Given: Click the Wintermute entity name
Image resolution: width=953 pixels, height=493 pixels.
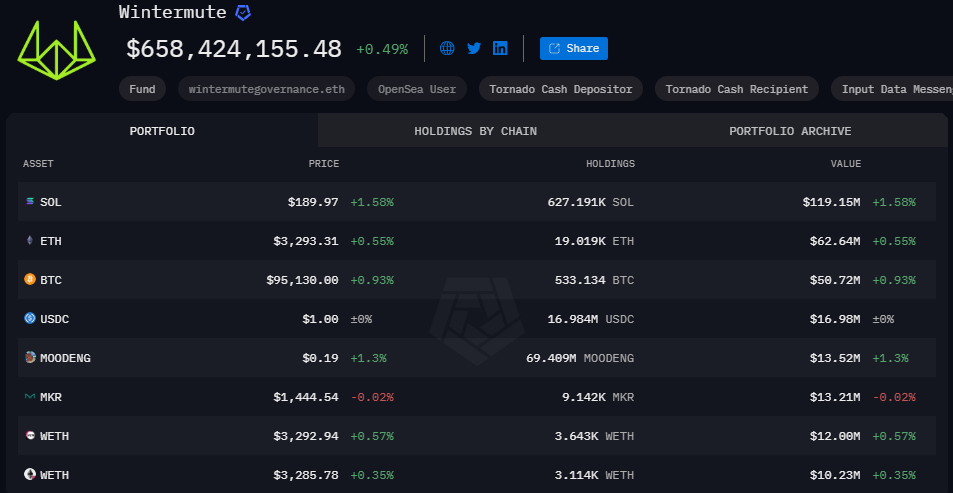Looking at the screenshot, I should pos(173,12).
